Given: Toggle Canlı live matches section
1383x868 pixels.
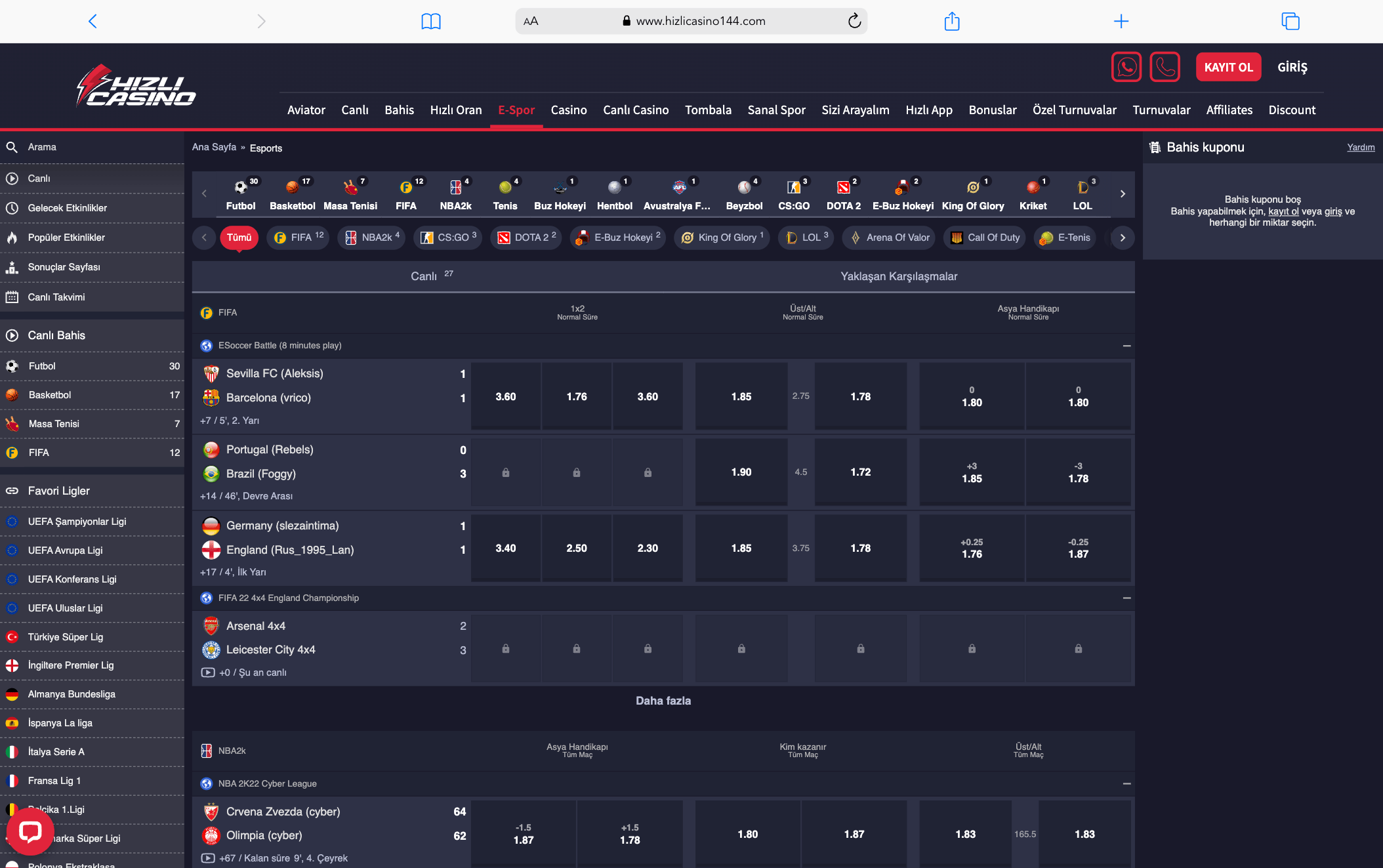Looking at the screenshot, I should tap(430, 275).
